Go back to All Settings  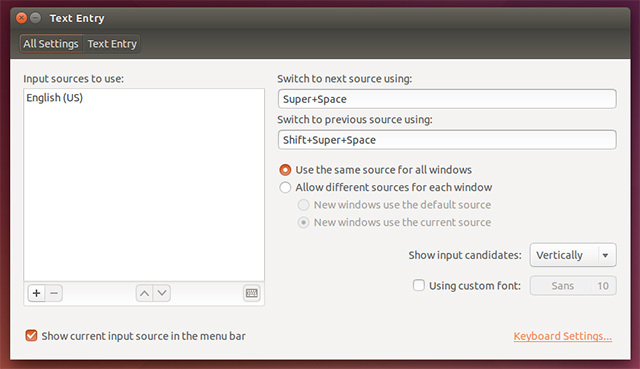(51, 44)
